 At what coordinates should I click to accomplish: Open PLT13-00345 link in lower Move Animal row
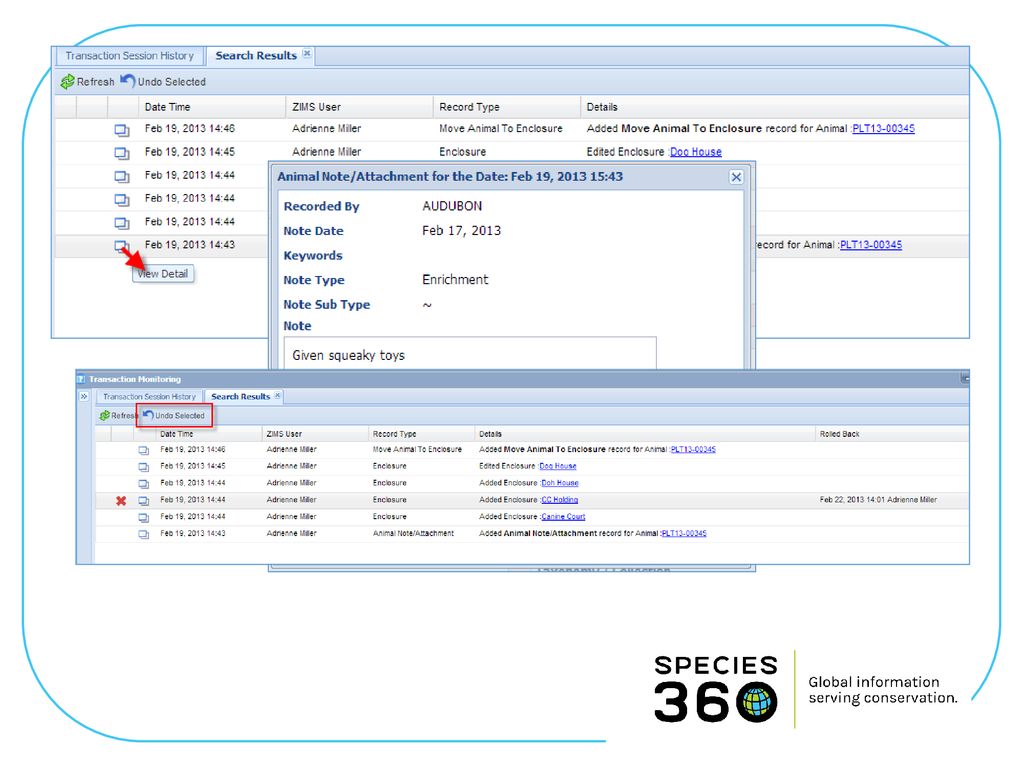(x=693, y=449)
